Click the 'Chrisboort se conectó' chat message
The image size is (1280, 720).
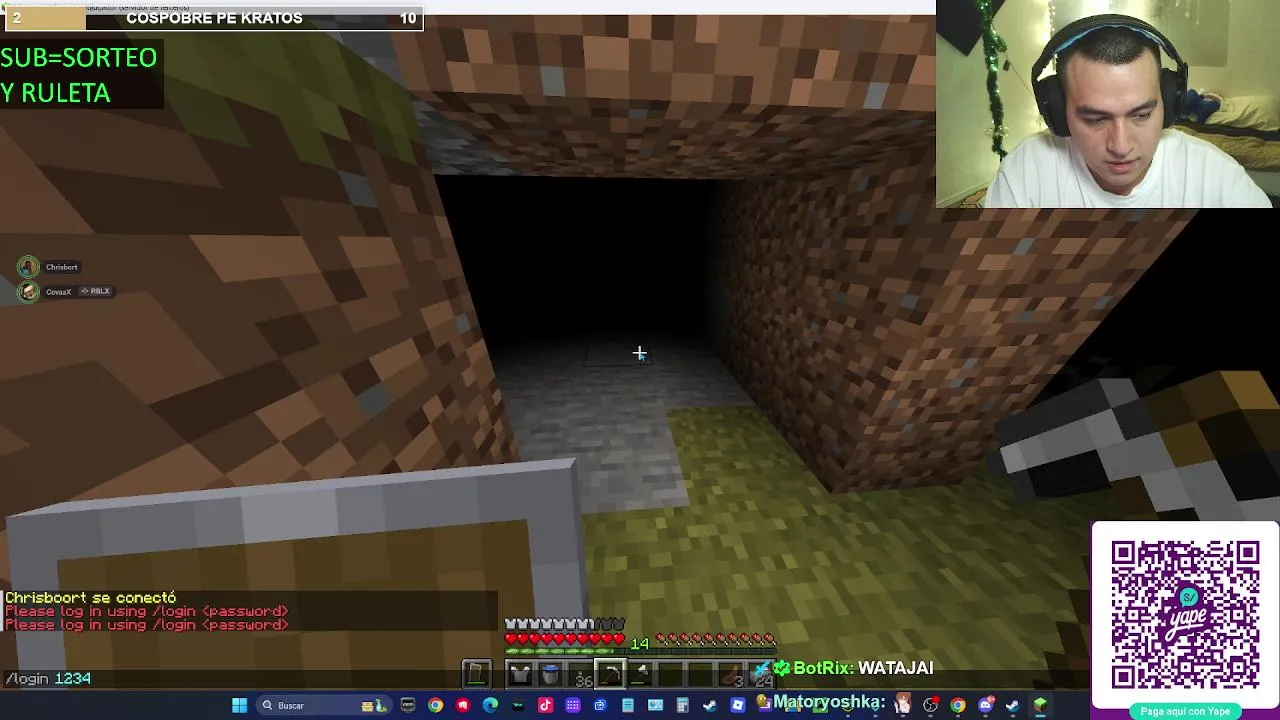(x=90, y=597)
